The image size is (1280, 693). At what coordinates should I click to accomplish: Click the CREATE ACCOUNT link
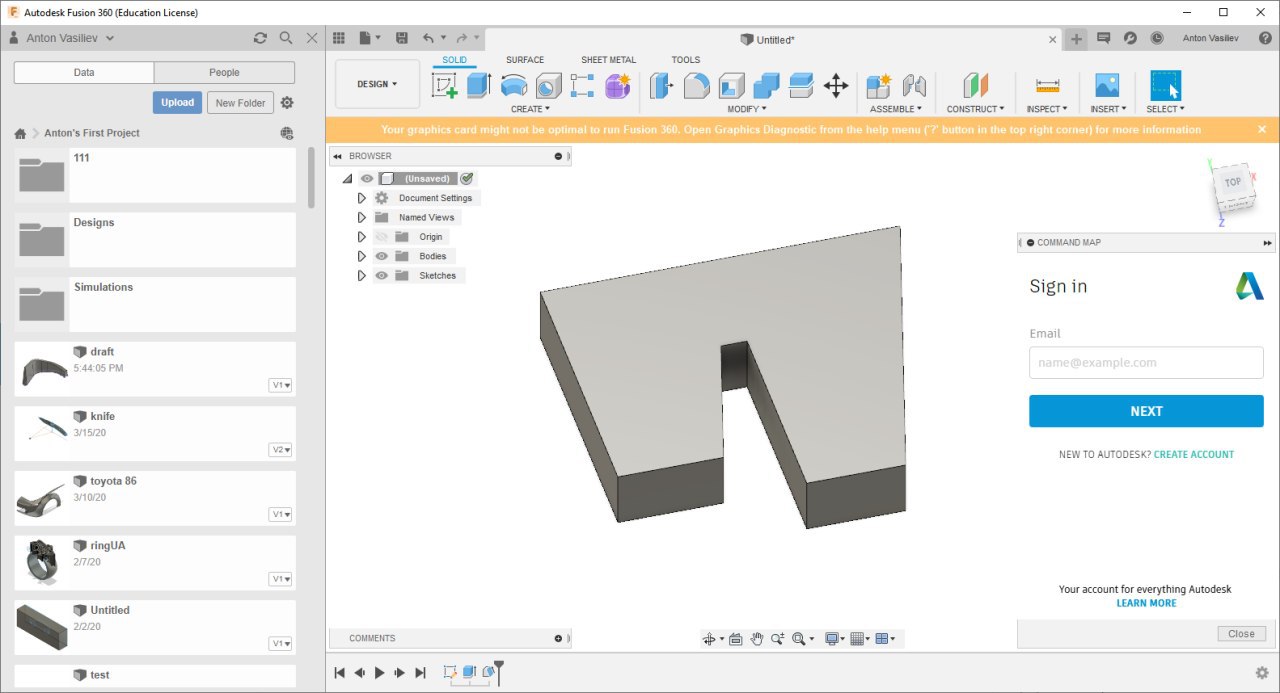pos(1194,454)
